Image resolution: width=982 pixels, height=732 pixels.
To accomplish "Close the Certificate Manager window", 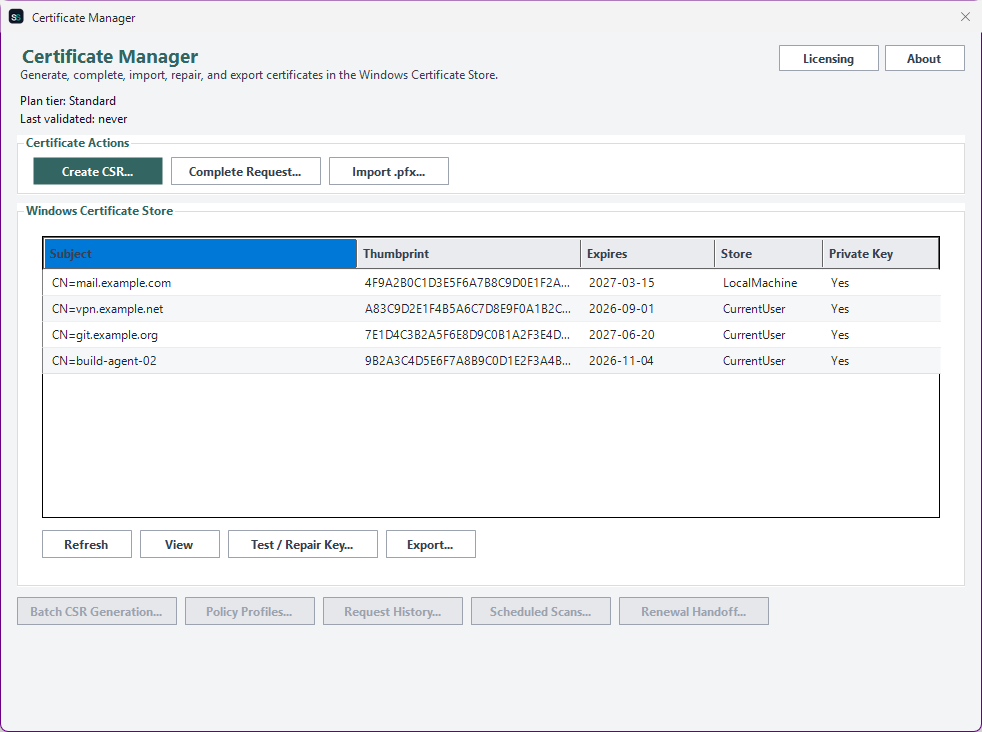I will (x=965, y=17).
